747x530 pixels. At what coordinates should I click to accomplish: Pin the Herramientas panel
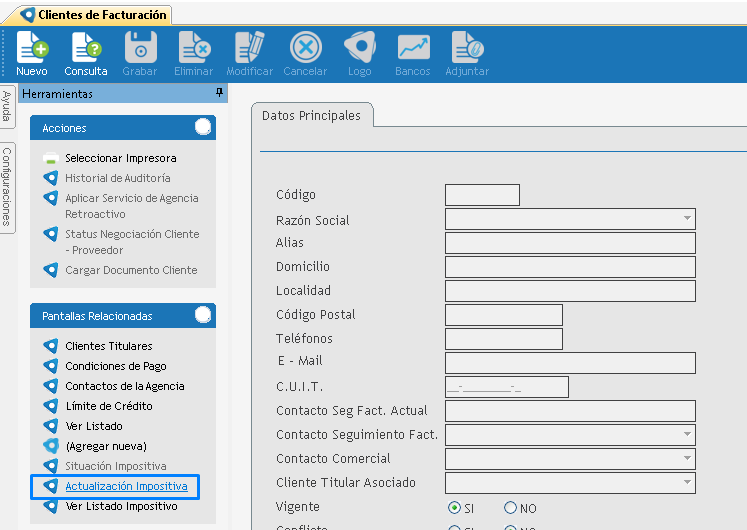(219, 93)
